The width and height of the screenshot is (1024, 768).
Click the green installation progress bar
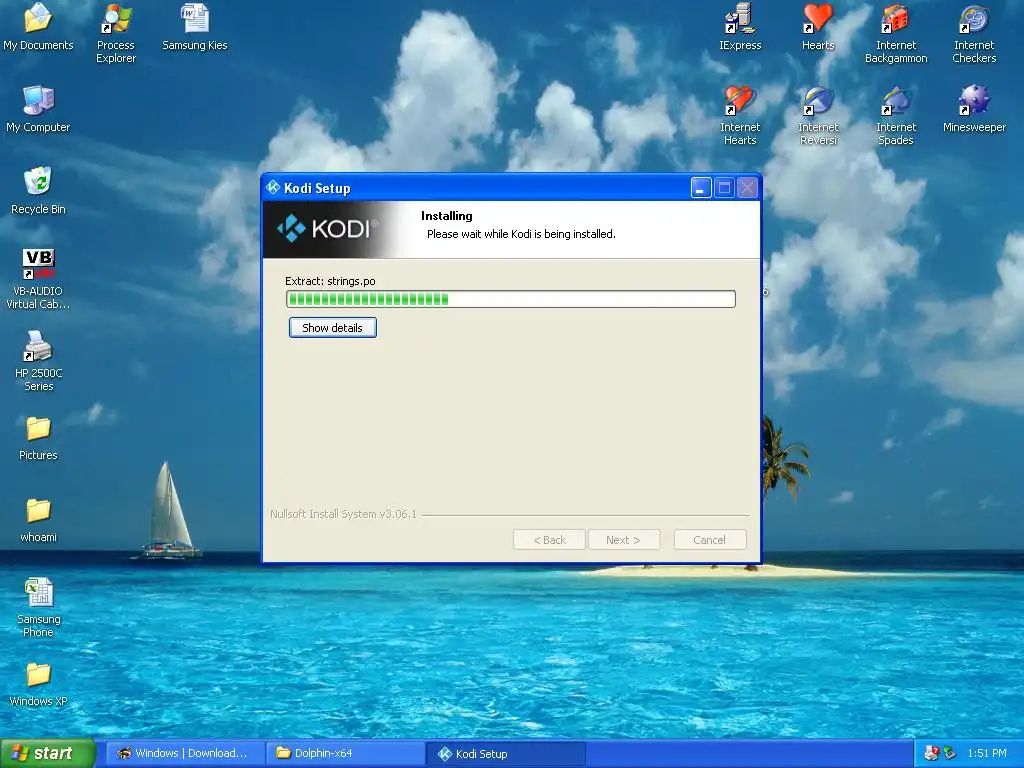click(511, 299)
